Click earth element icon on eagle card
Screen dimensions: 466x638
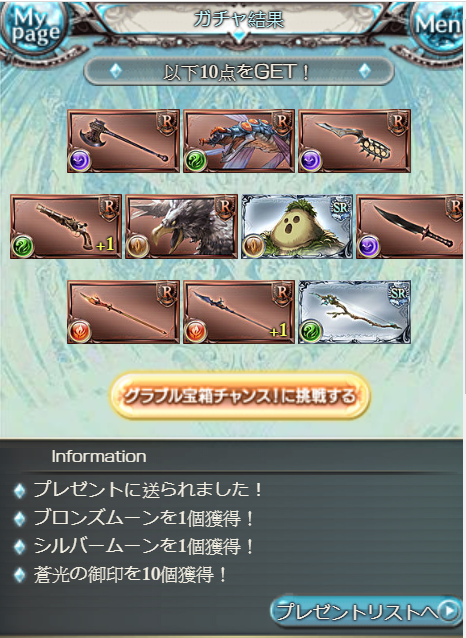(138, 246)
